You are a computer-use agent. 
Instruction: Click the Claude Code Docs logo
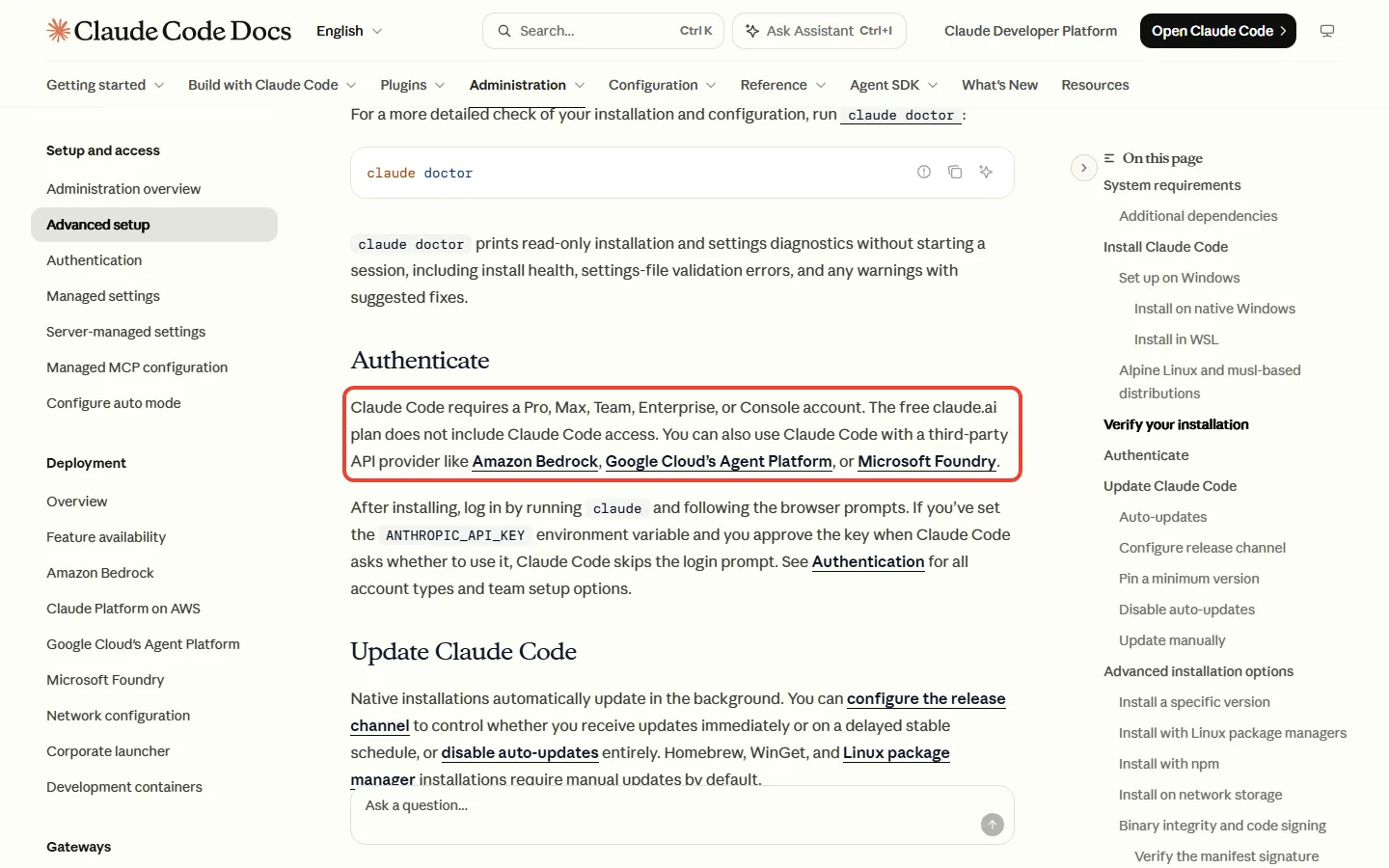[x=169, y=31]
